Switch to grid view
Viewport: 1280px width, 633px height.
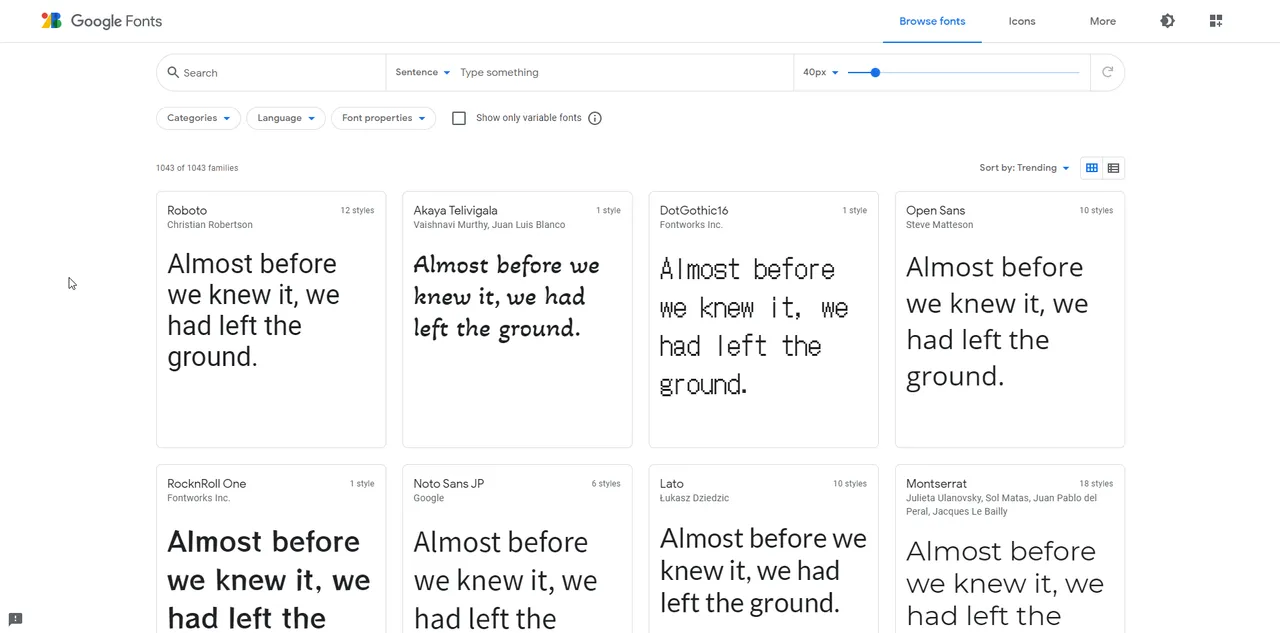click(x=1092, y=168)
